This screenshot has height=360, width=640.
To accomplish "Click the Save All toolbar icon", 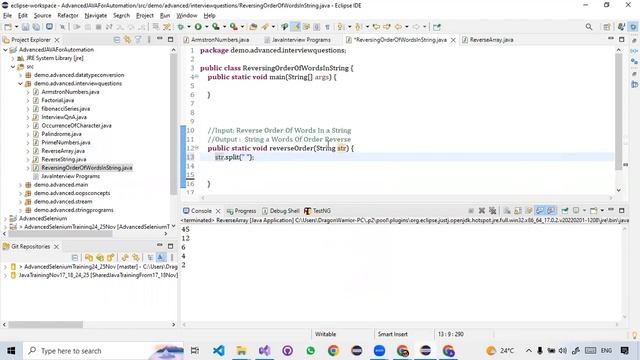I will 36,27.
